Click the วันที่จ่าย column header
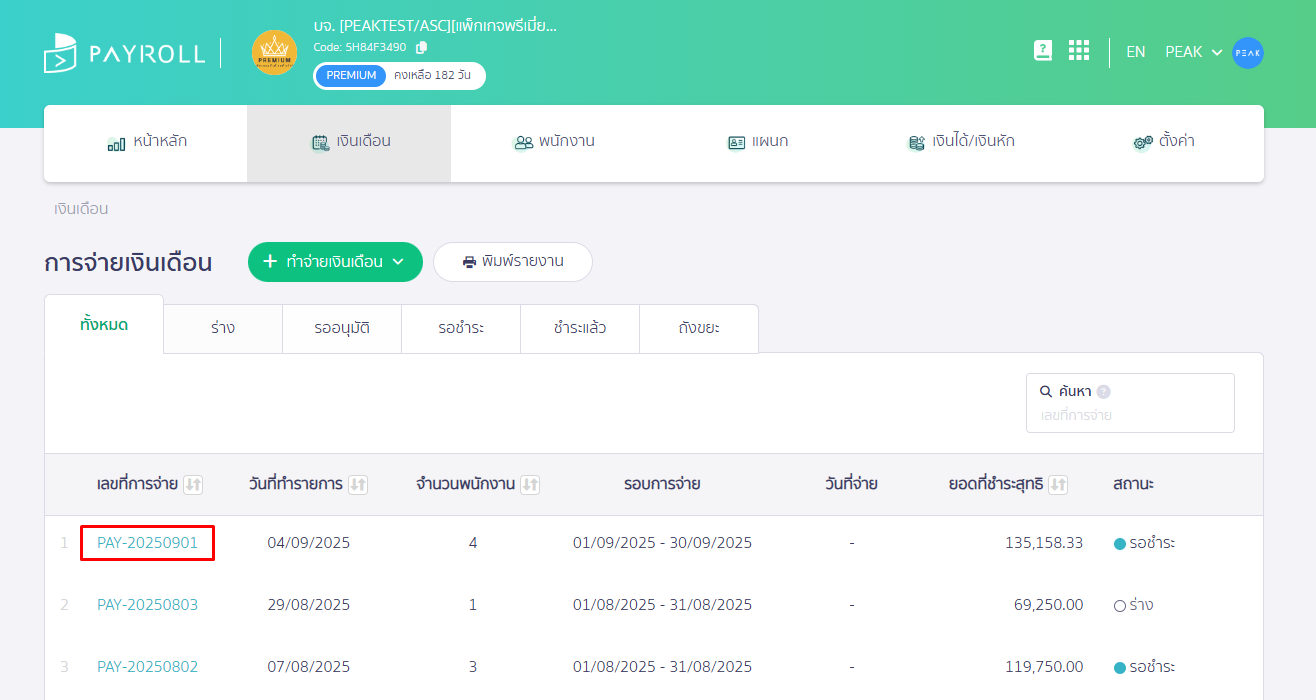Viewport: 1316px width, 700px height. (x=851, y=484)
